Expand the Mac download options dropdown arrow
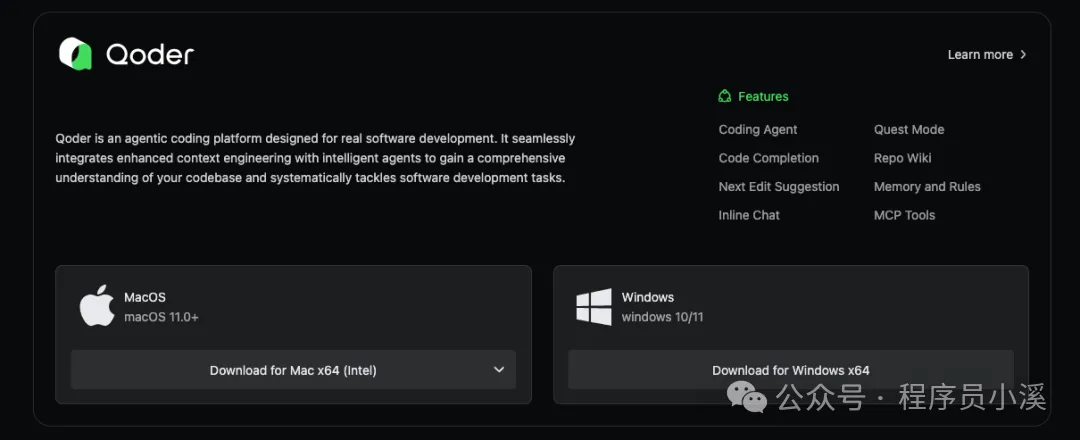The image size is (1080, 440). (x=499, y=370)
